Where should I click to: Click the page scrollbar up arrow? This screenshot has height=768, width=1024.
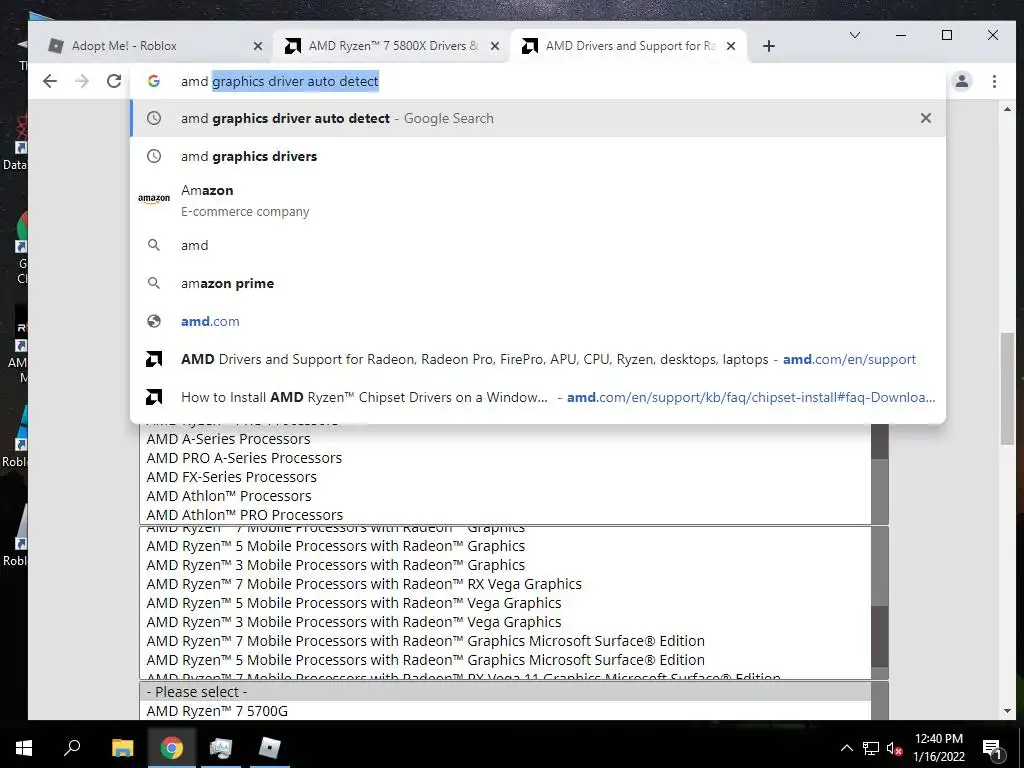(x=1007, y=108)
